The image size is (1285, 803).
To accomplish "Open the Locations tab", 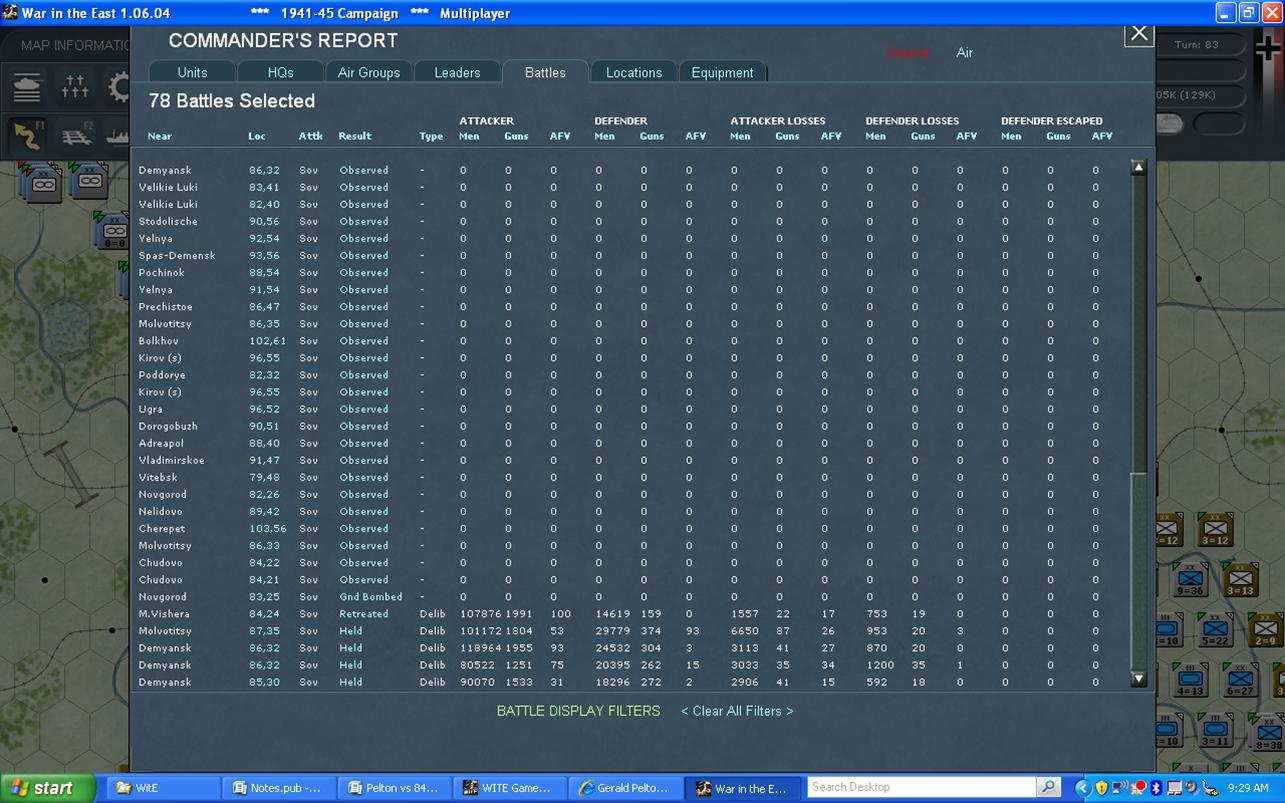I will pyautogui.click(x=634, y=72).
